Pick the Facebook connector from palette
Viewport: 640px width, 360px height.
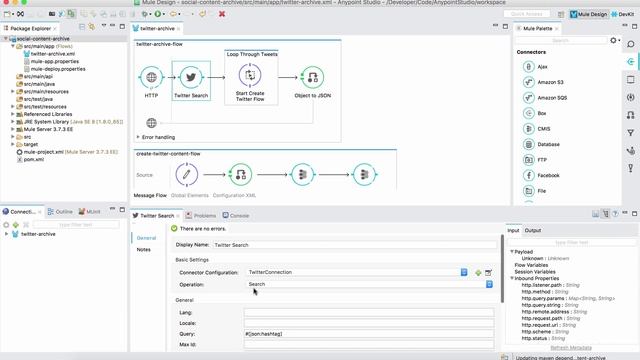[x=542, y=175]
